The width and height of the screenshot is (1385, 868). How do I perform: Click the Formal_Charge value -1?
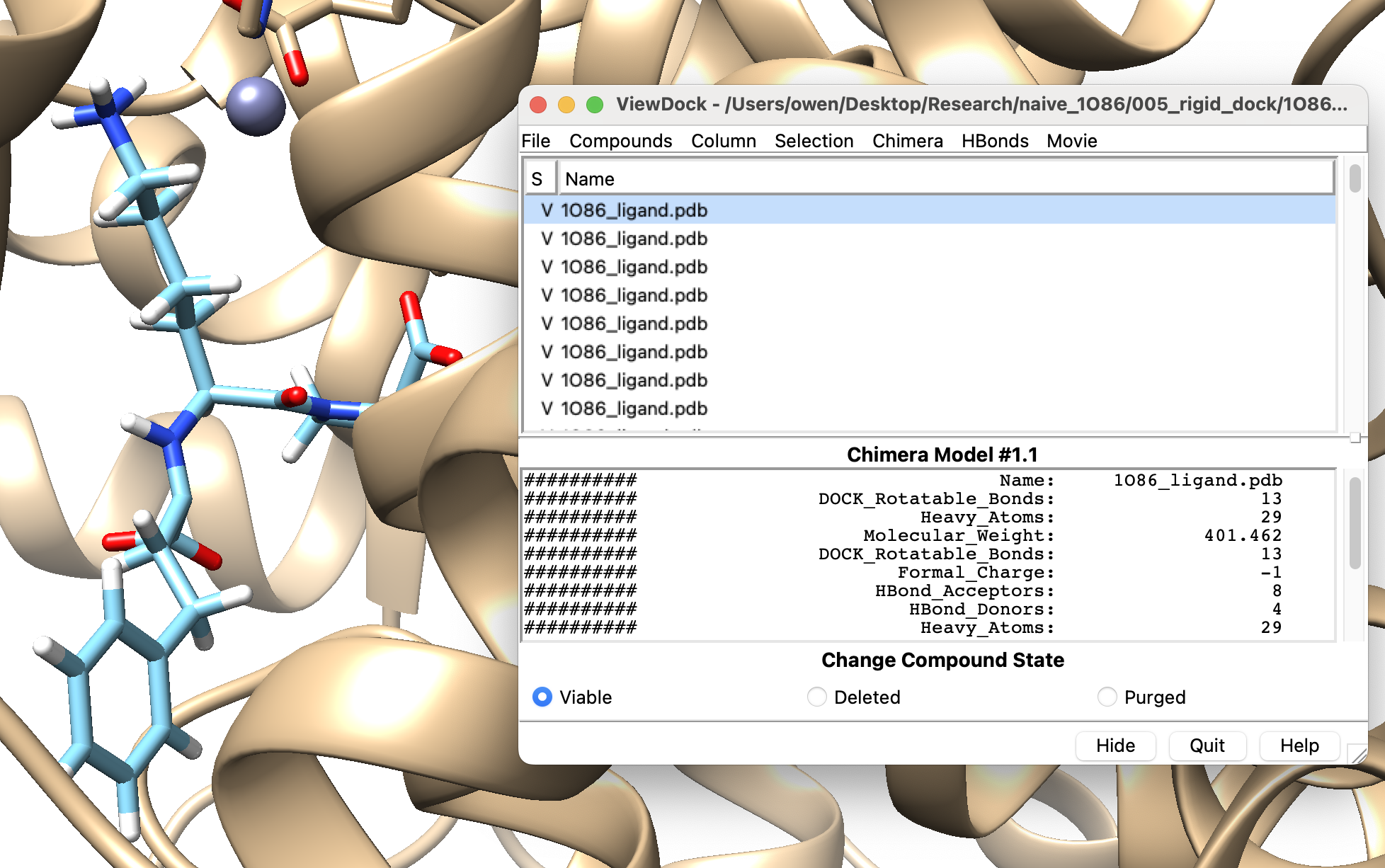point(1271,573)
